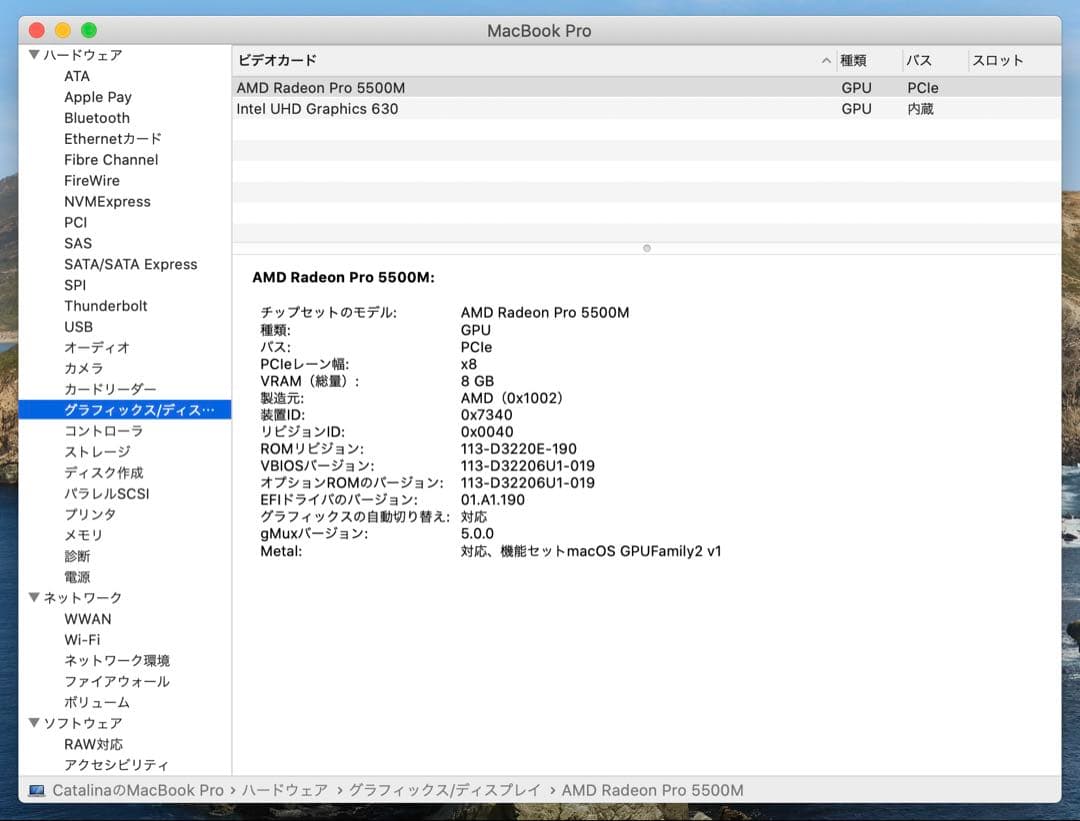Viewport: 1080px width, 821px height.
Task: Click the 種類 column header
Action: (856, 60)
